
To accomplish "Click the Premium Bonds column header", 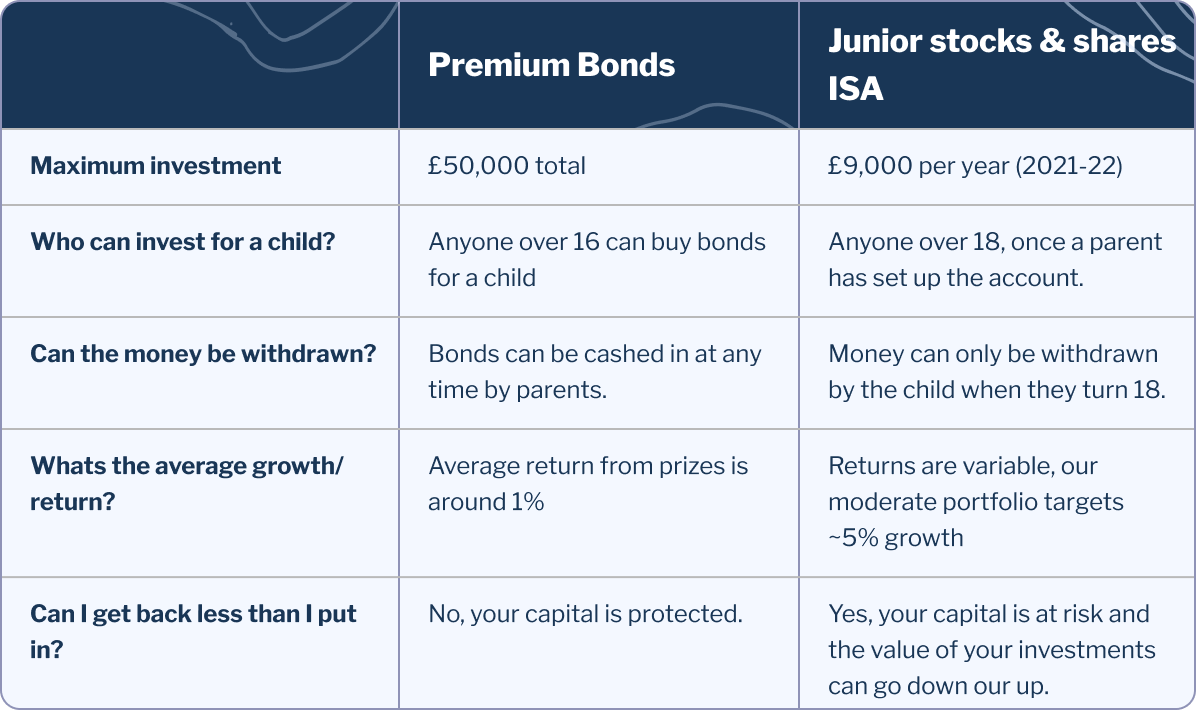I will [x=551, y=66].
